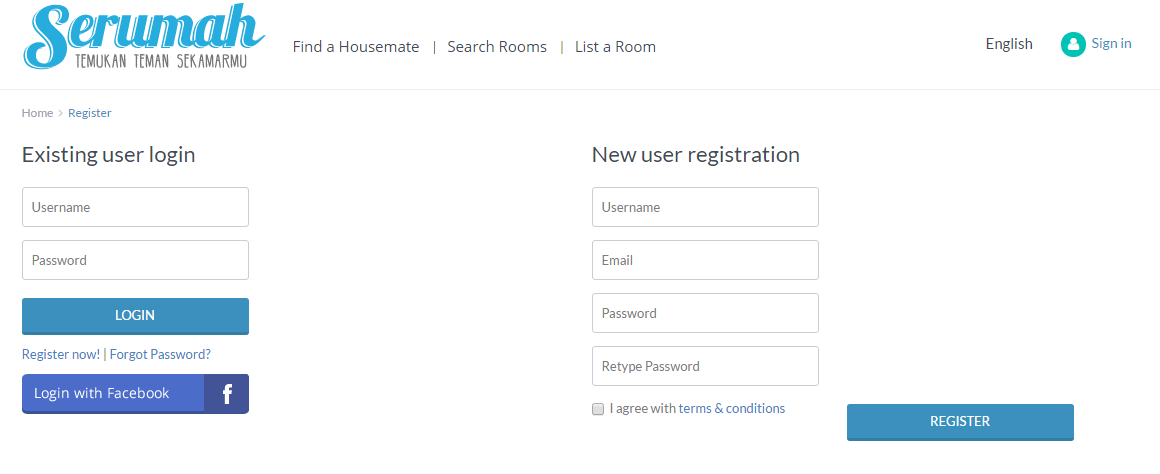This screenshot has width=1160, height=474.
Task: Focus the existing user Username field
Action: pyautogui.click(x=135, y=207)
